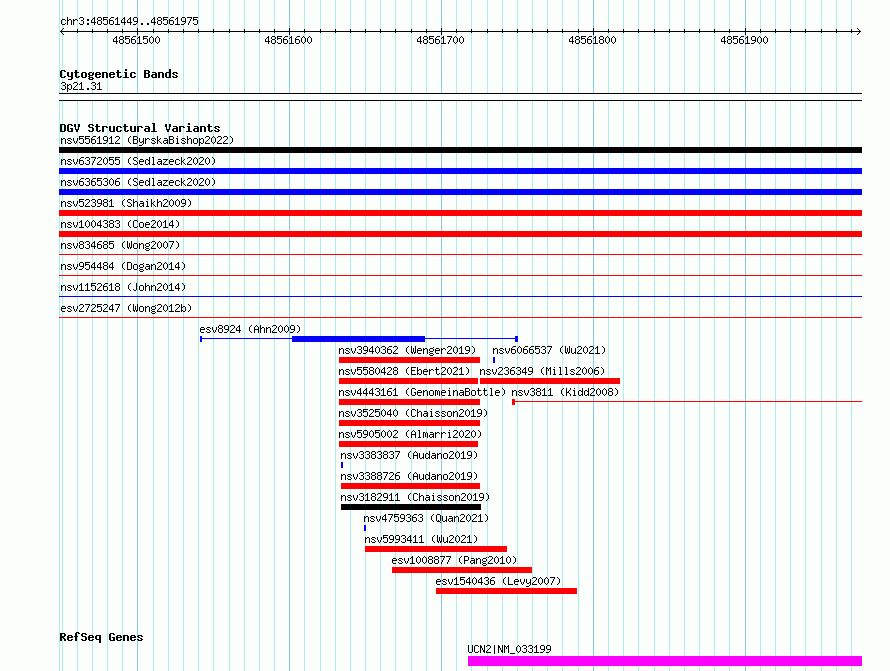Click the ruler's right arrow end
The width and height of the screenshot is (890, 671).
point(859,32)
